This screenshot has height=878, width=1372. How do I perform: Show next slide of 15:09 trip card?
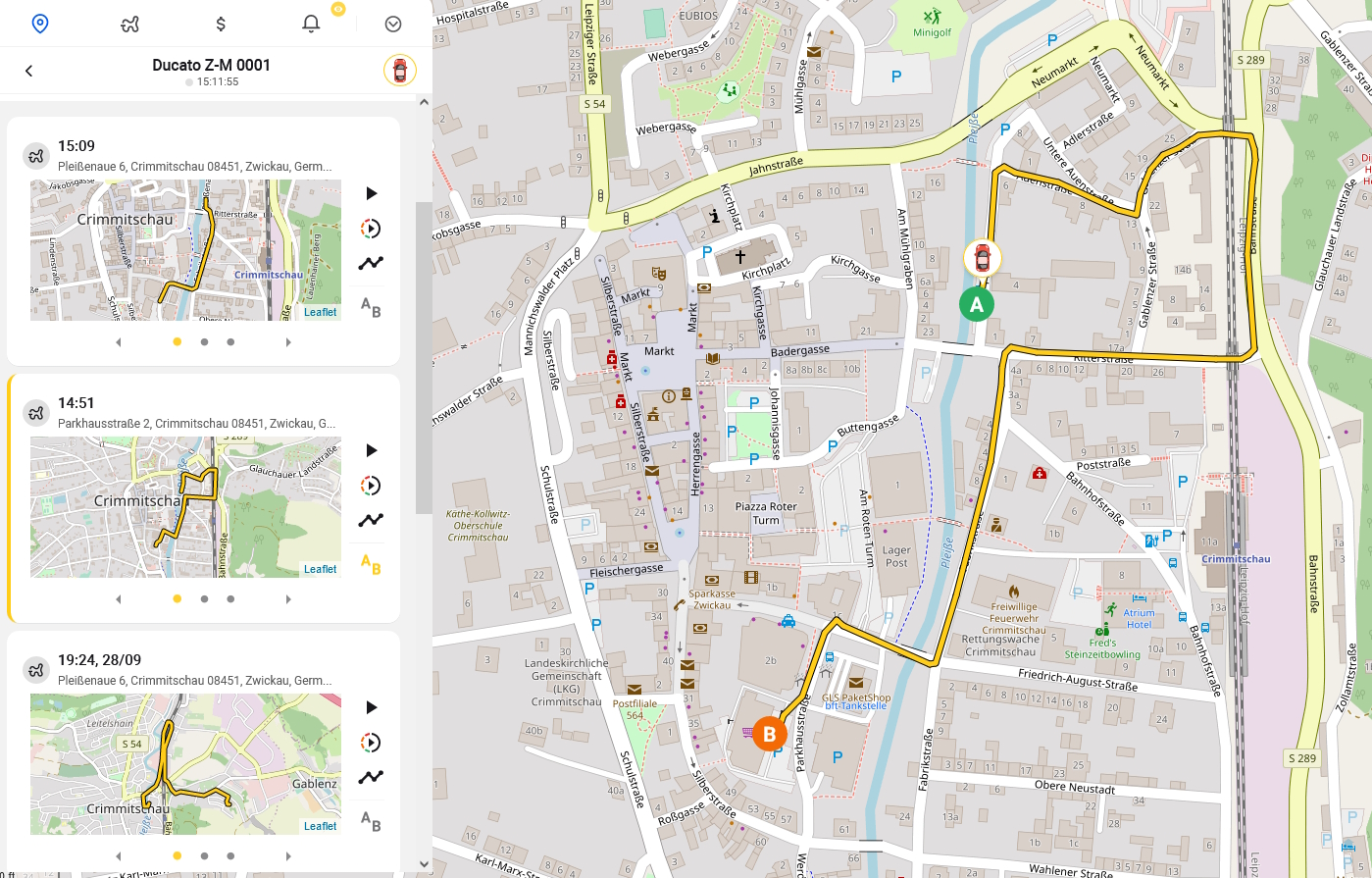pos(288,342)
